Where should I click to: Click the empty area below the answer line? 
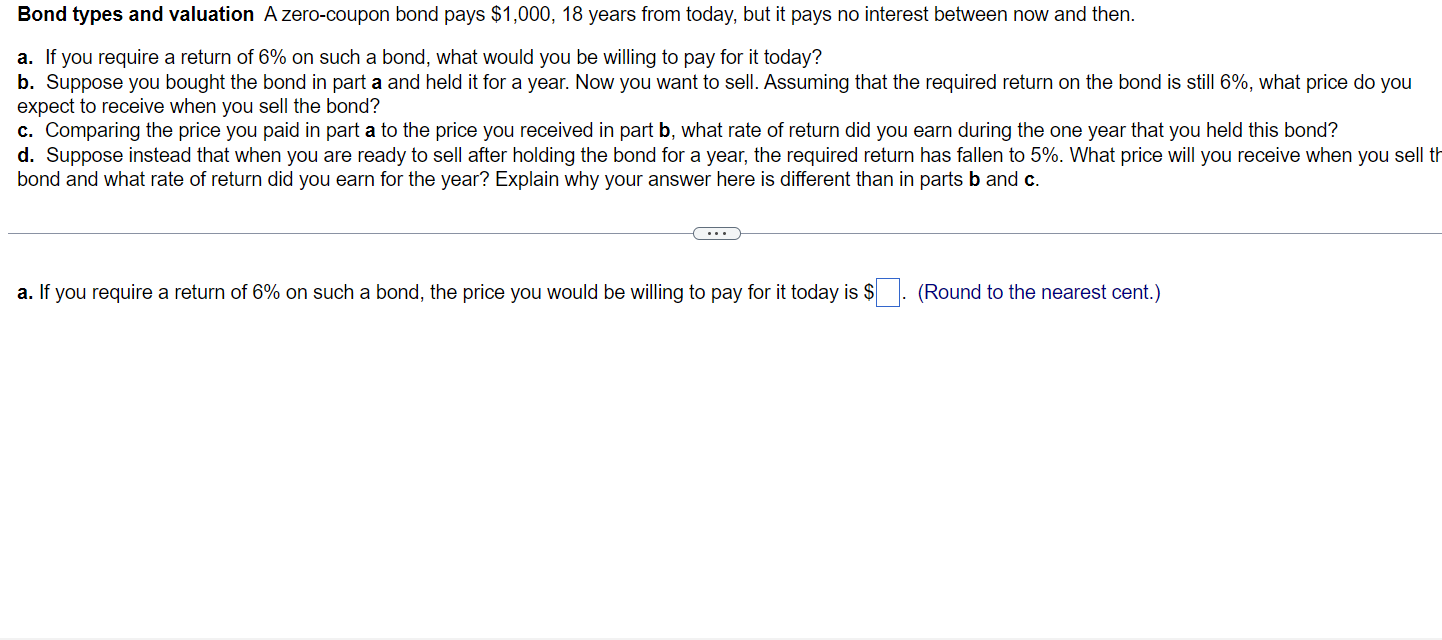(700, 450)
